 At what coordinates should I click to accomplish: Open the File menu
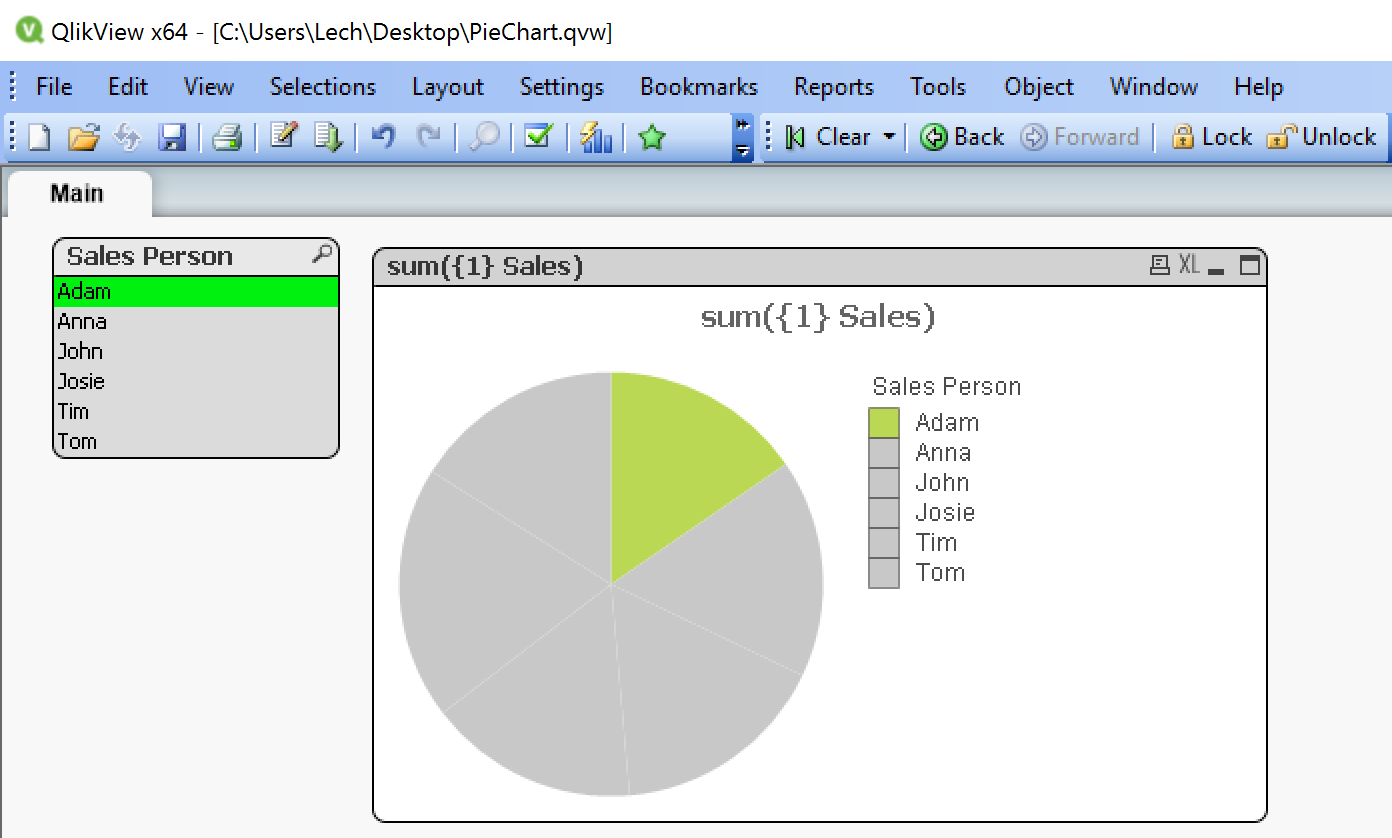[54, 87]
